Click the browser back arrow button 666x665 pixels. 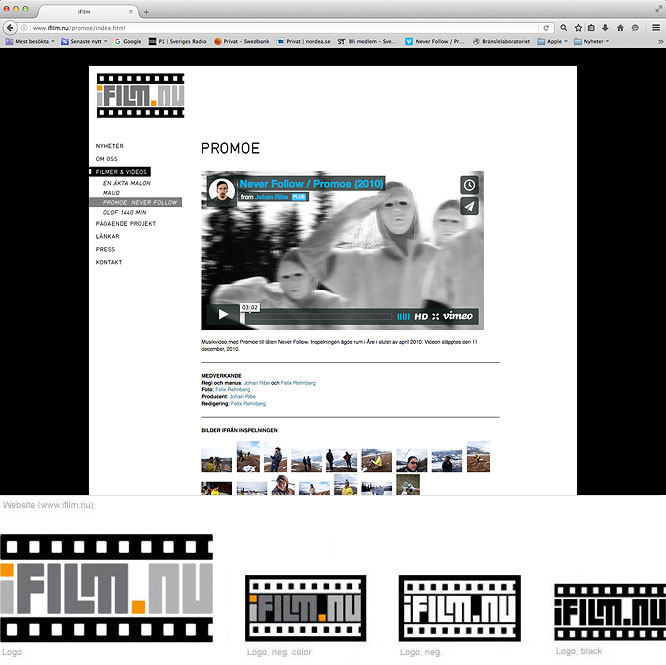tap(10, 28)
